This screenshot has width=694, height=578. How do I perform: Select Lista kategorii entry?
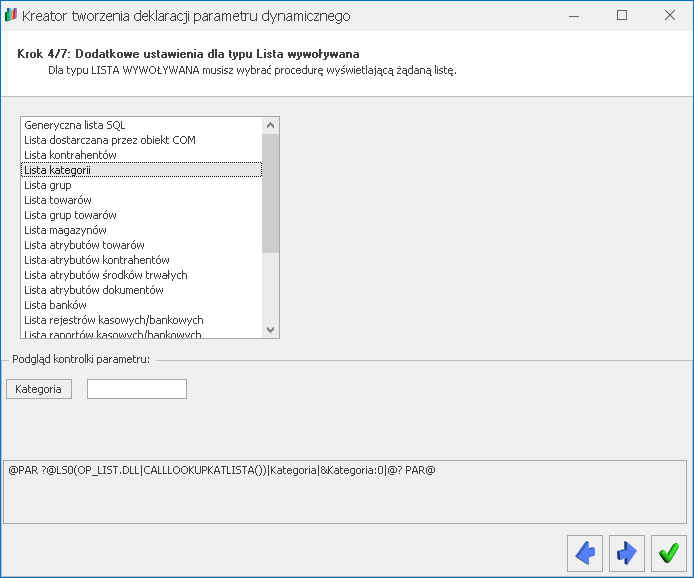point(141,170)
